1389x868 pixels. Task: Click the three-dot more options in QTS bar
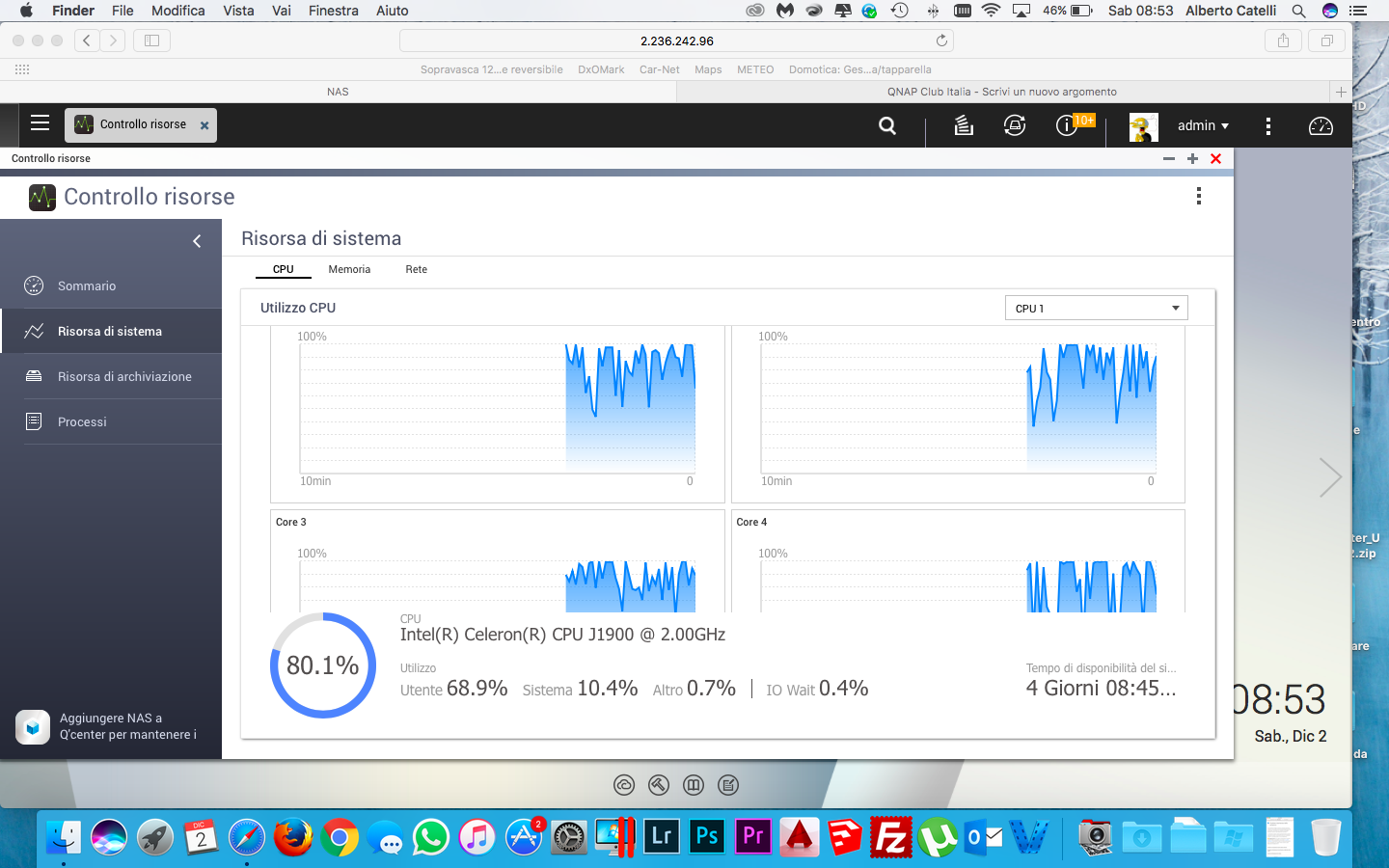pos(1267,126)
